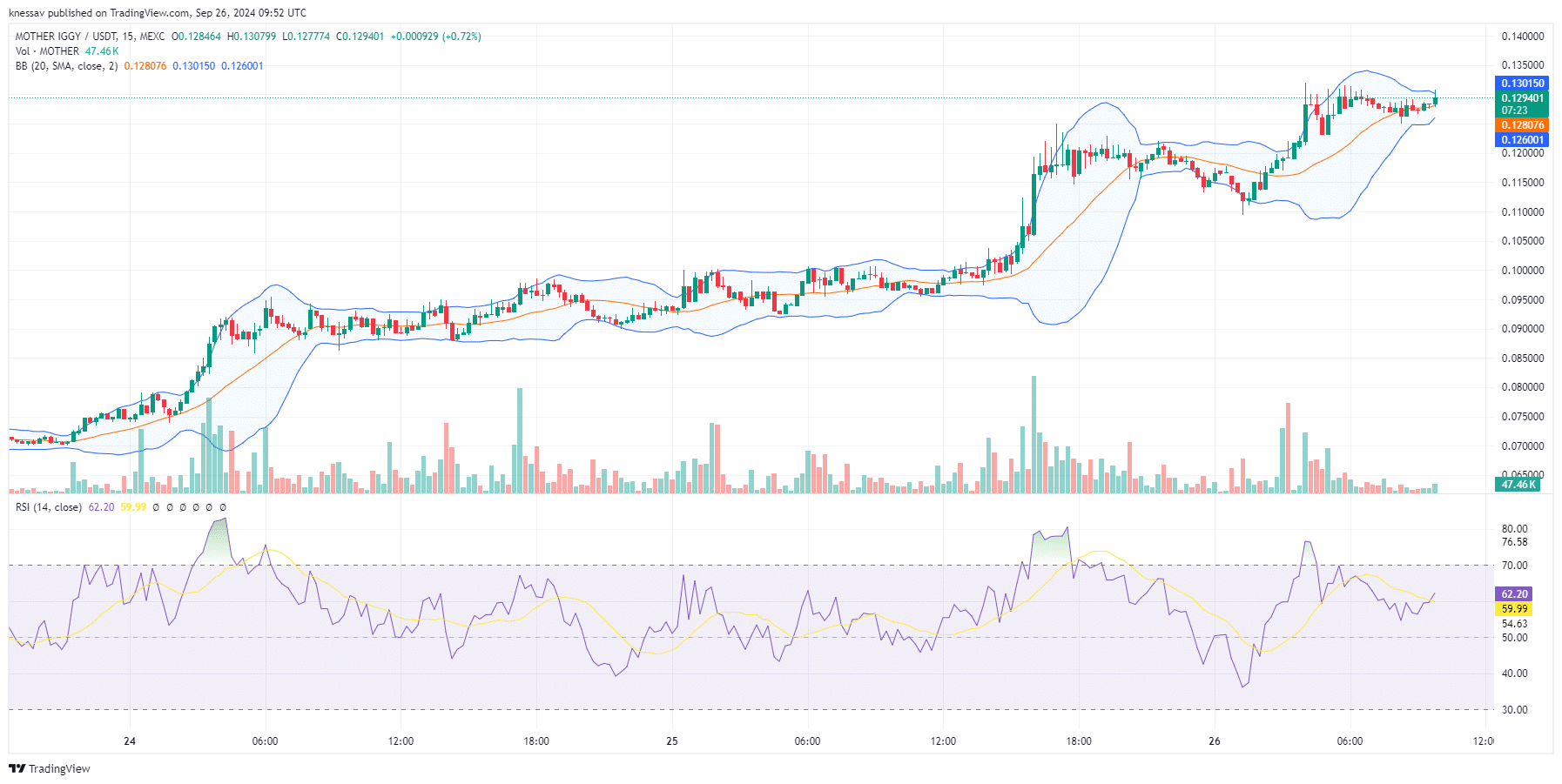
Task: Click the orange 0.128076 value in BB legend
Action: click(145, 66)
